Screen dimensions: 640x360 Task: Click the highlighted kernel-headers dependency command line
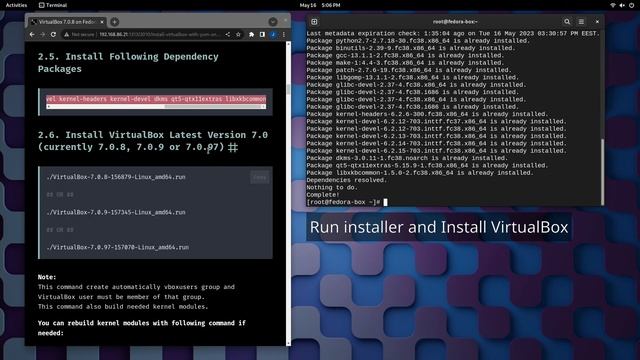pyautogui.click(x=156, y=99)
